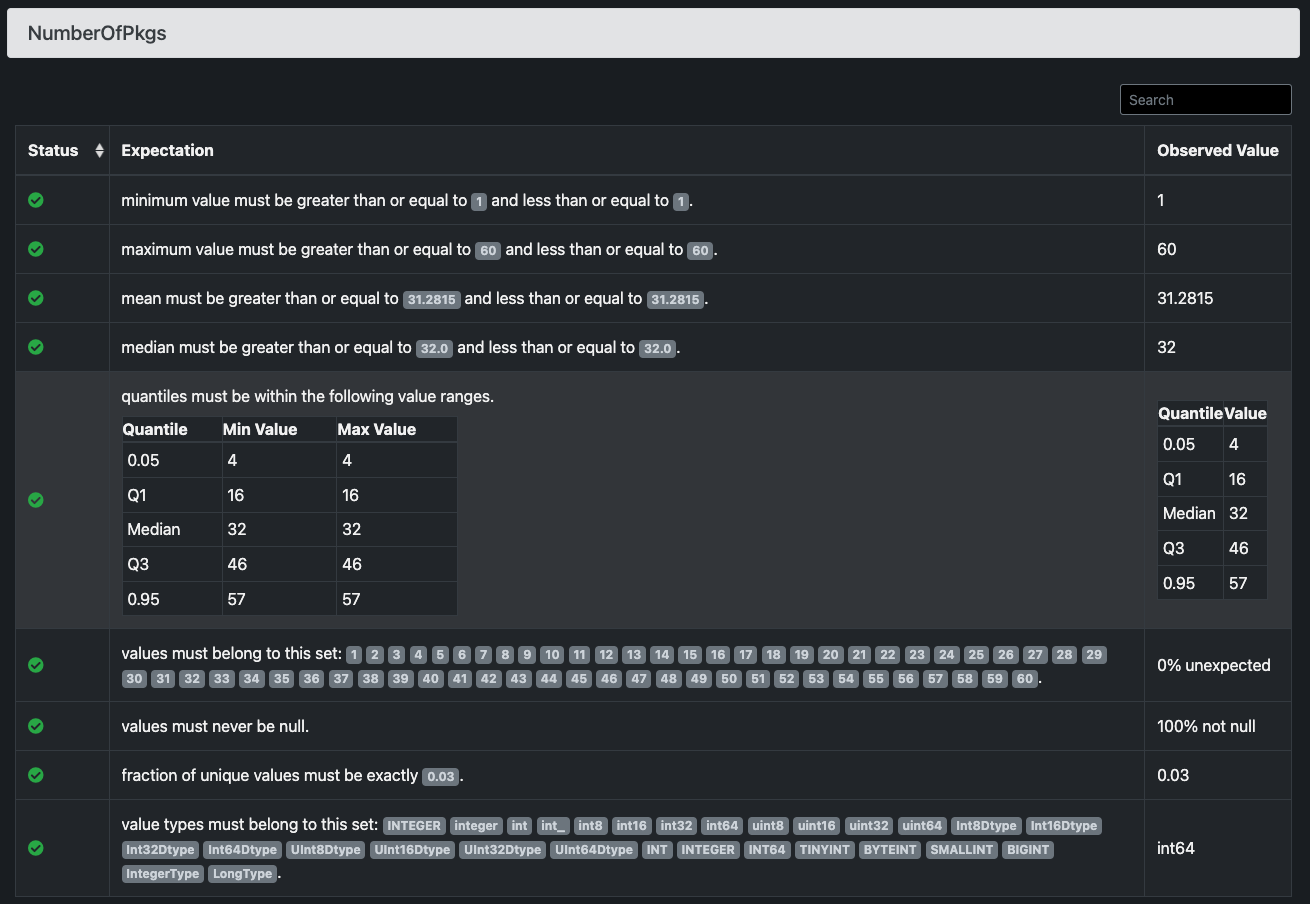
Task: Collapse the NumberOfPkgs section header
Action: (x=653, y=33)
